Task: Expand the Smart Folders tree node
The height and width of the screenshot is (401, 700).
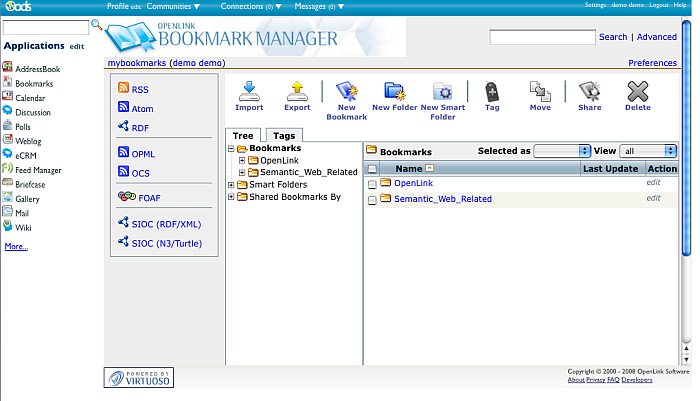Action: [232, 185]
